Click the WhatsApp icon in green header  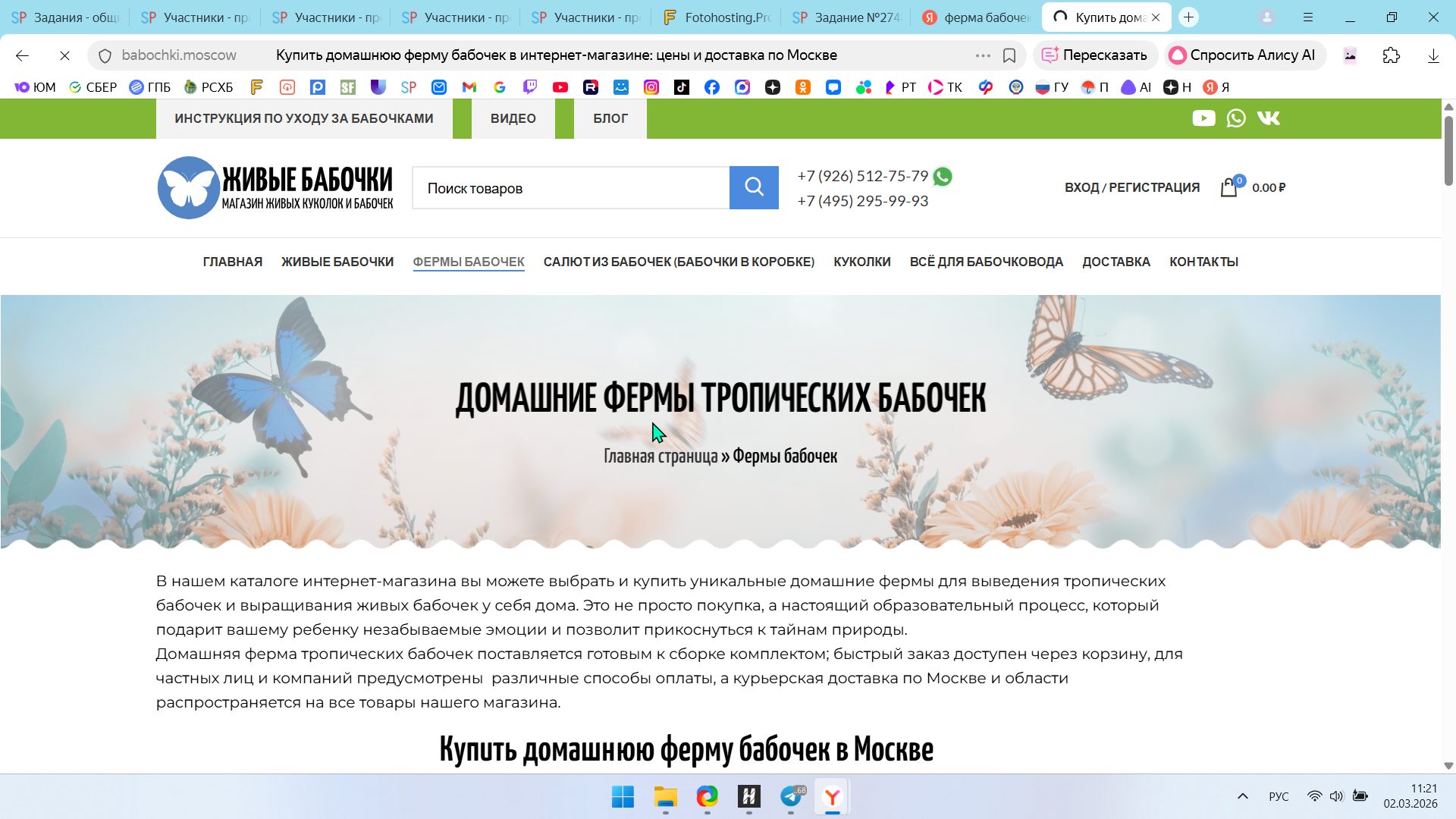(x=1236, y=118)
